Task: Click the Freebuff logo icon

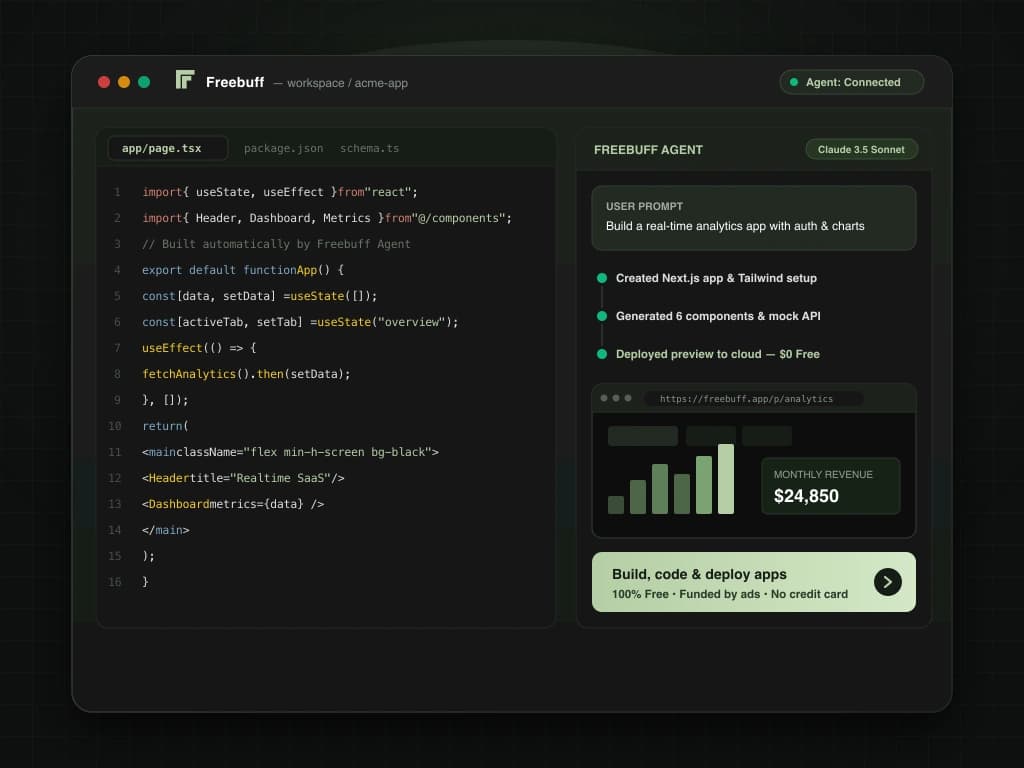Action: coord(185,80)
